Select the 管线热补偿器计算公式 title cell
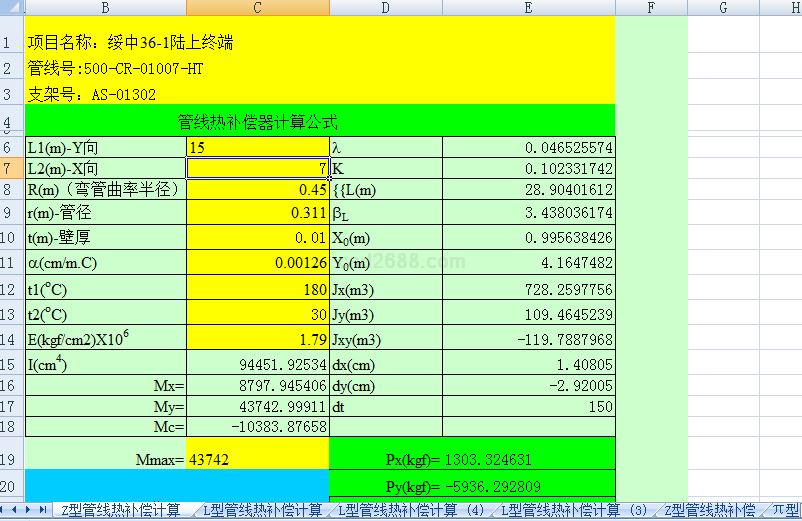 click(x=257, y=123)
